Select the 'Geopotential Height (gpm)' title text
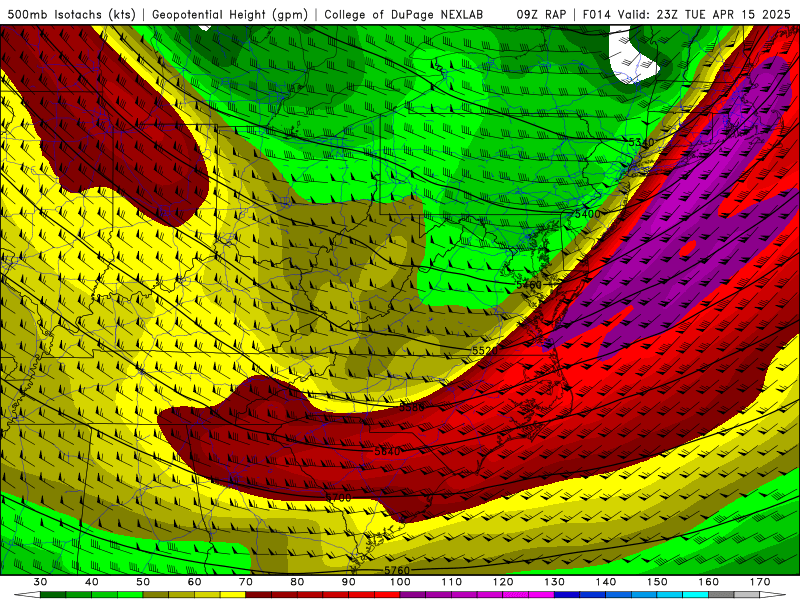800x600 pixels. (x=230, y=14)
